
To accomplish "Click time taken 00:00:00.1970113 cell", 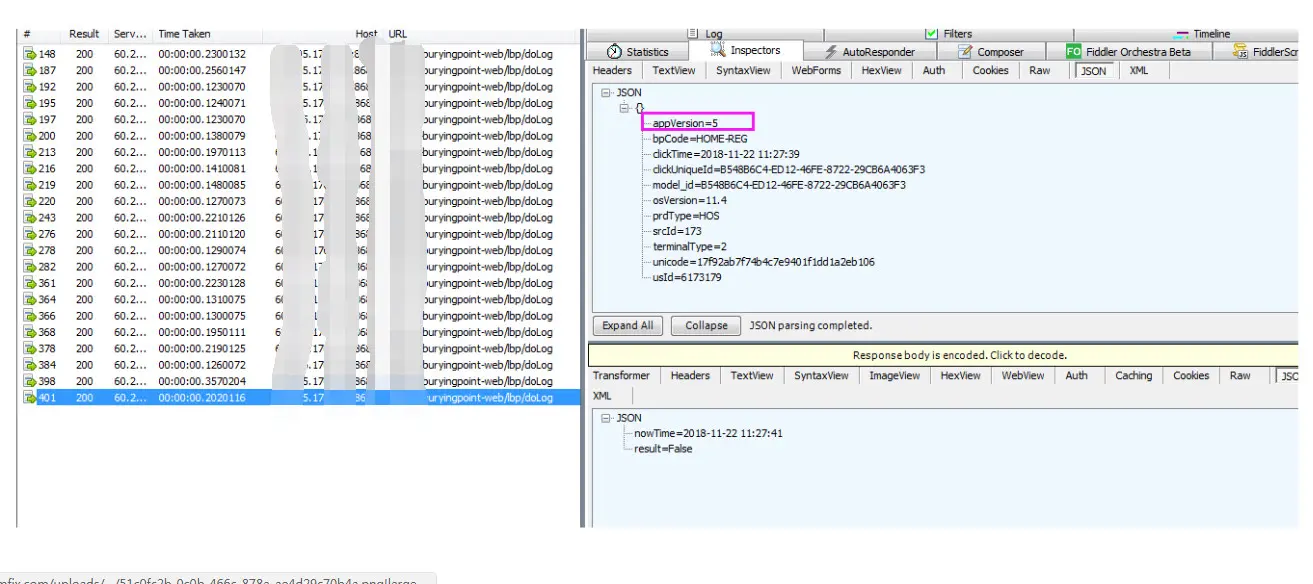I will coord(202,152).
